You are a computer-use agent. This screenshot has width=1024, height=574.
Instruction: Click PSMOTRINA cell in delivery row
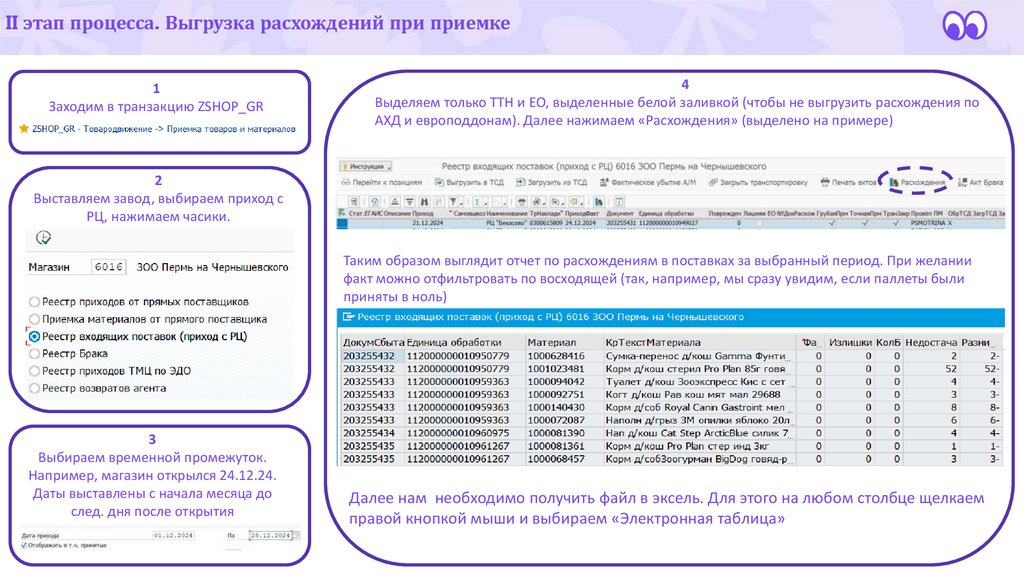927,223
